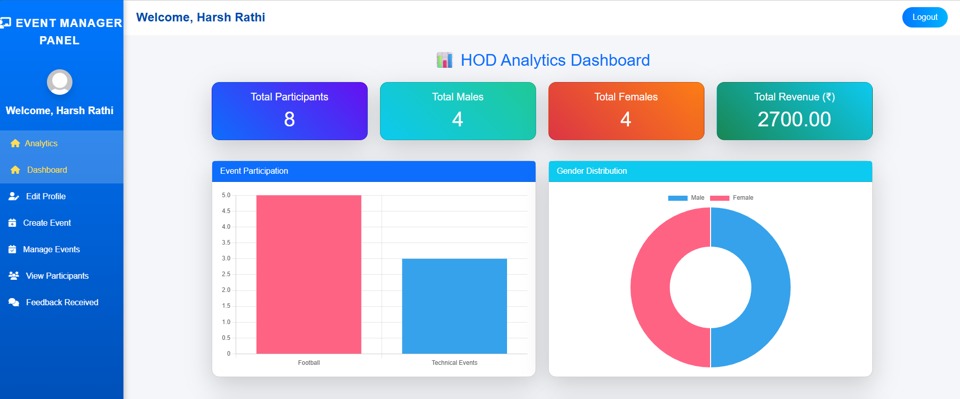Image resolution: width=960 pixels, height=399 pixels.
Task: Toggle the Female legend in Gender Distribution
Action: pos(732,198)
